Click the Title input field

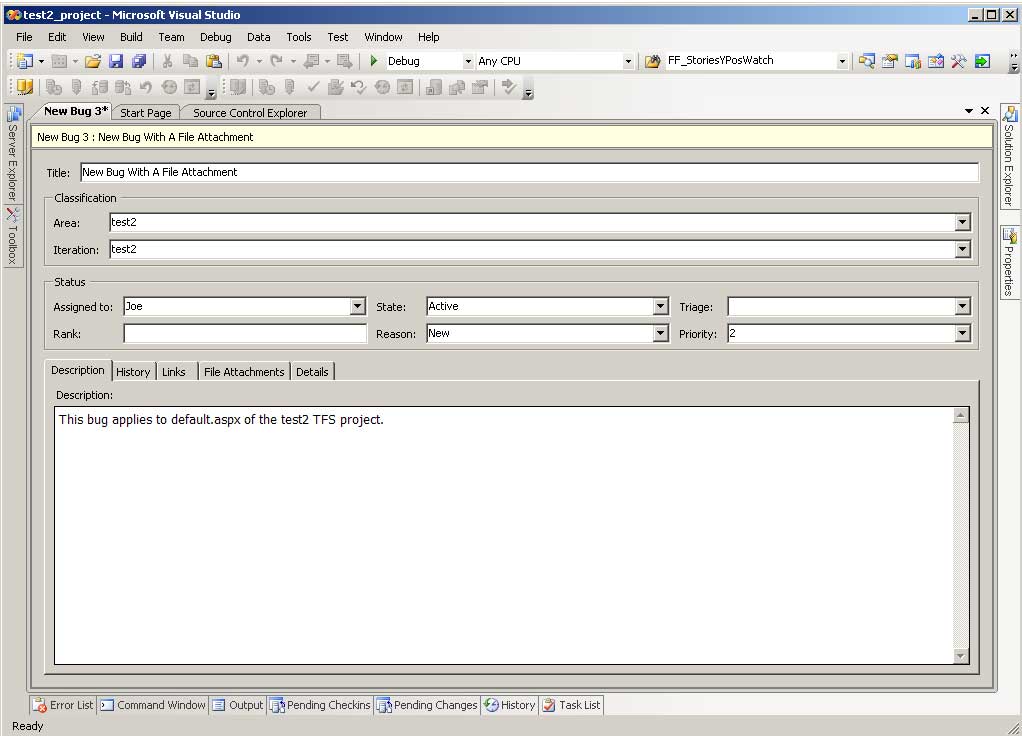[529, 172]
